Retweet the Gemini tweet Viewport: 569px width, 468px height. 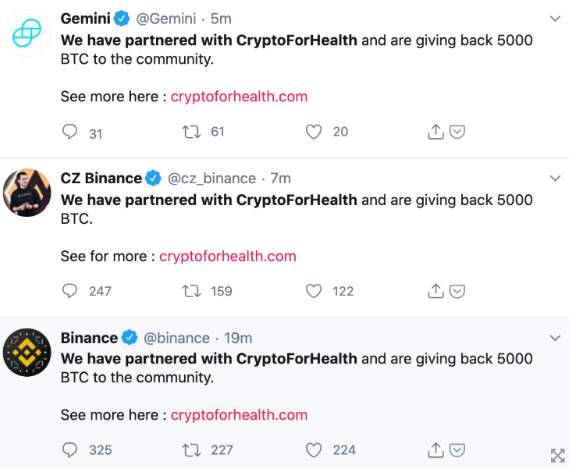pyautogui.click(x=191, y=132)
